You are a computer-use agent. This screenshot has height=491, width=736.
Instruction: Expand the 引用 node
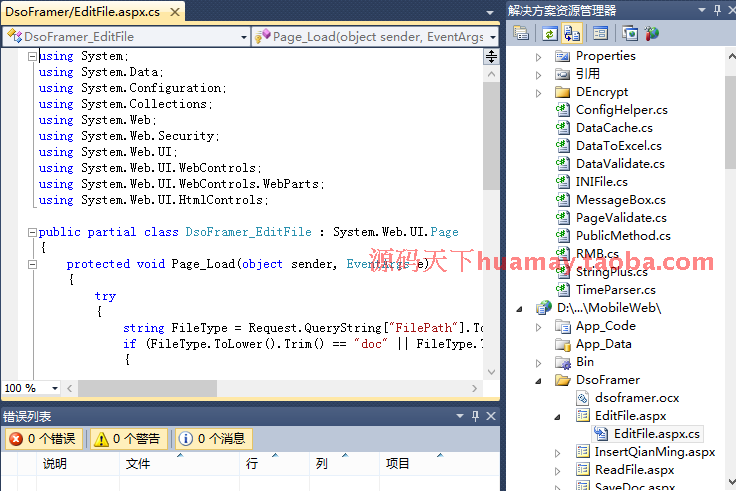(538, 75)
